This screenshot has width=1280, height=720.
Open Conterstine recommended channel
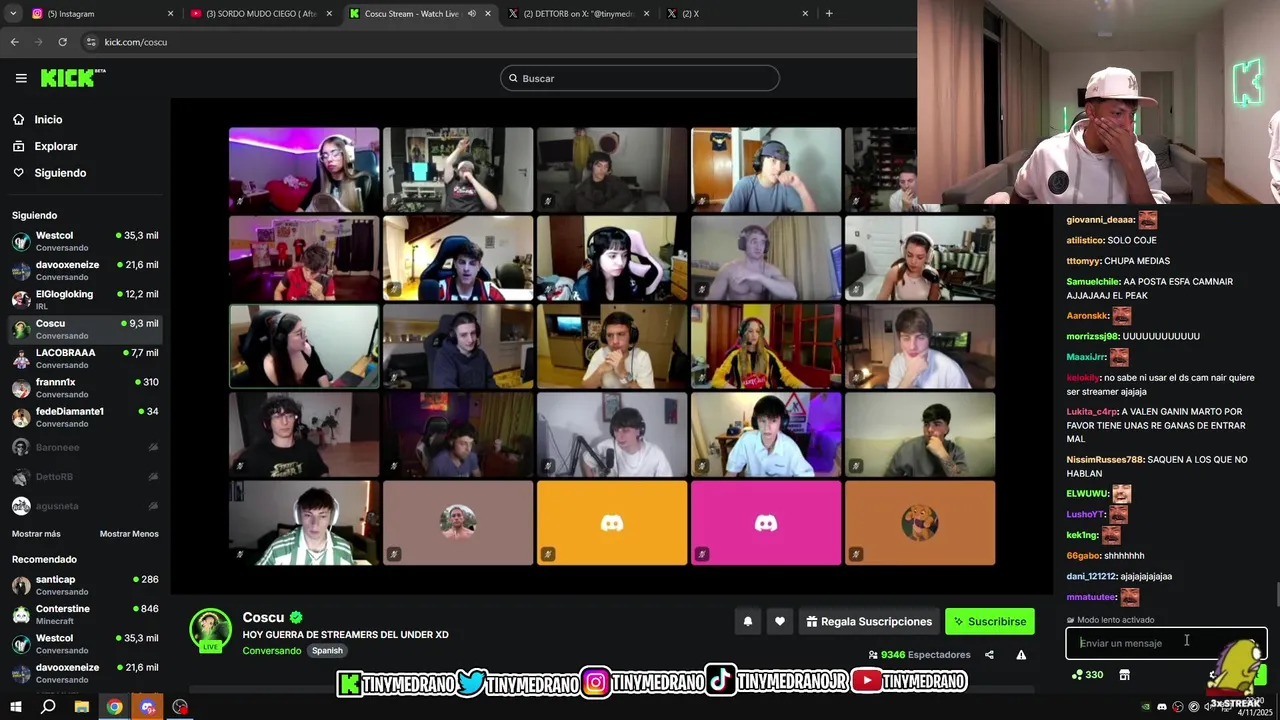pyautogui.click(x=85, y=614)
